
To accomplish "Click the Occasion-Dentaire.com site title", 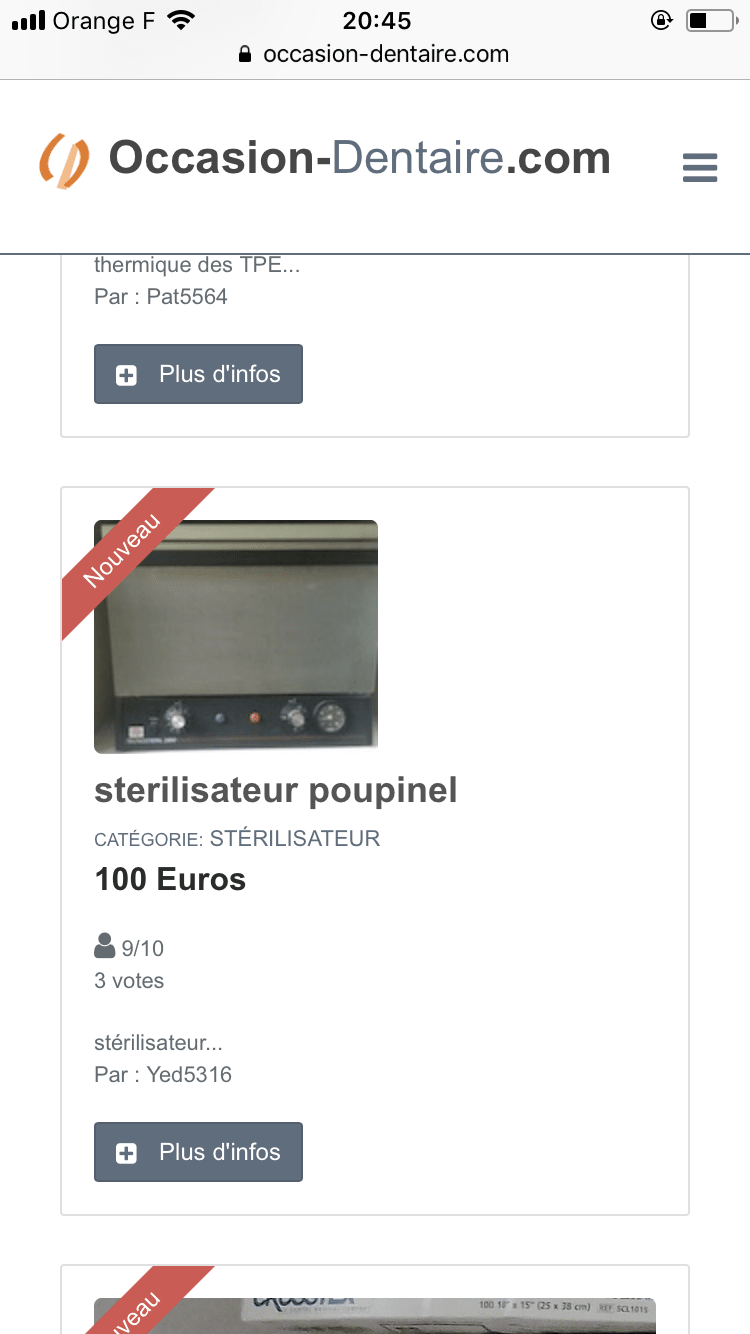I will pyautogui.click(x=359, y=158).
